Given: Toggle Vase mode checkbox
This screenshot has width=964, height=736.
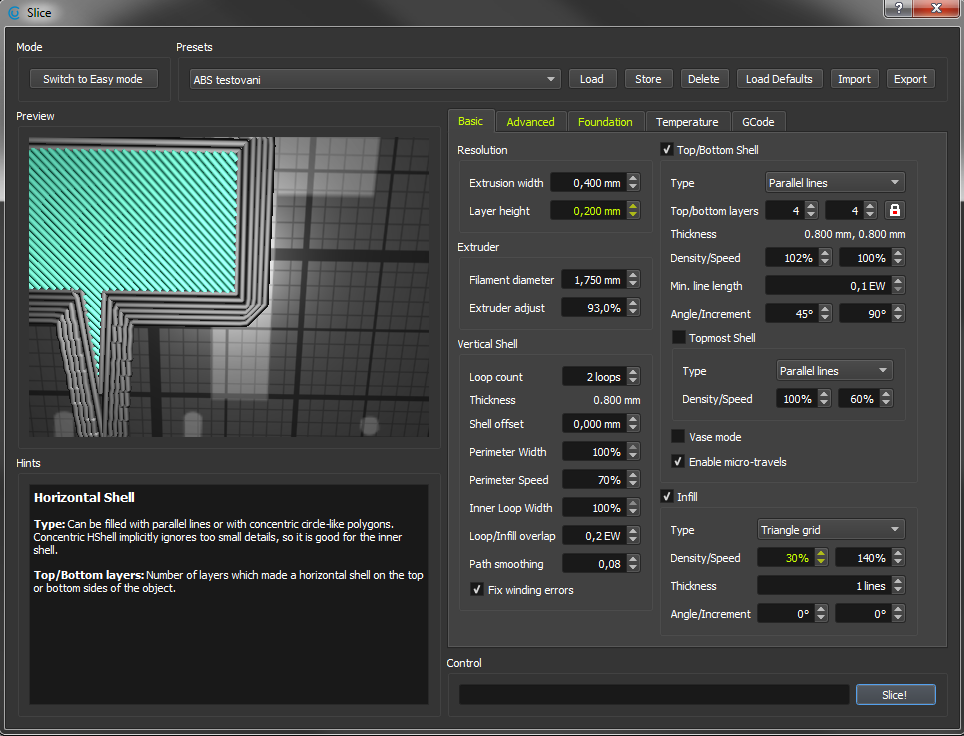Looking at the screenshot, I should pos(679,437).
